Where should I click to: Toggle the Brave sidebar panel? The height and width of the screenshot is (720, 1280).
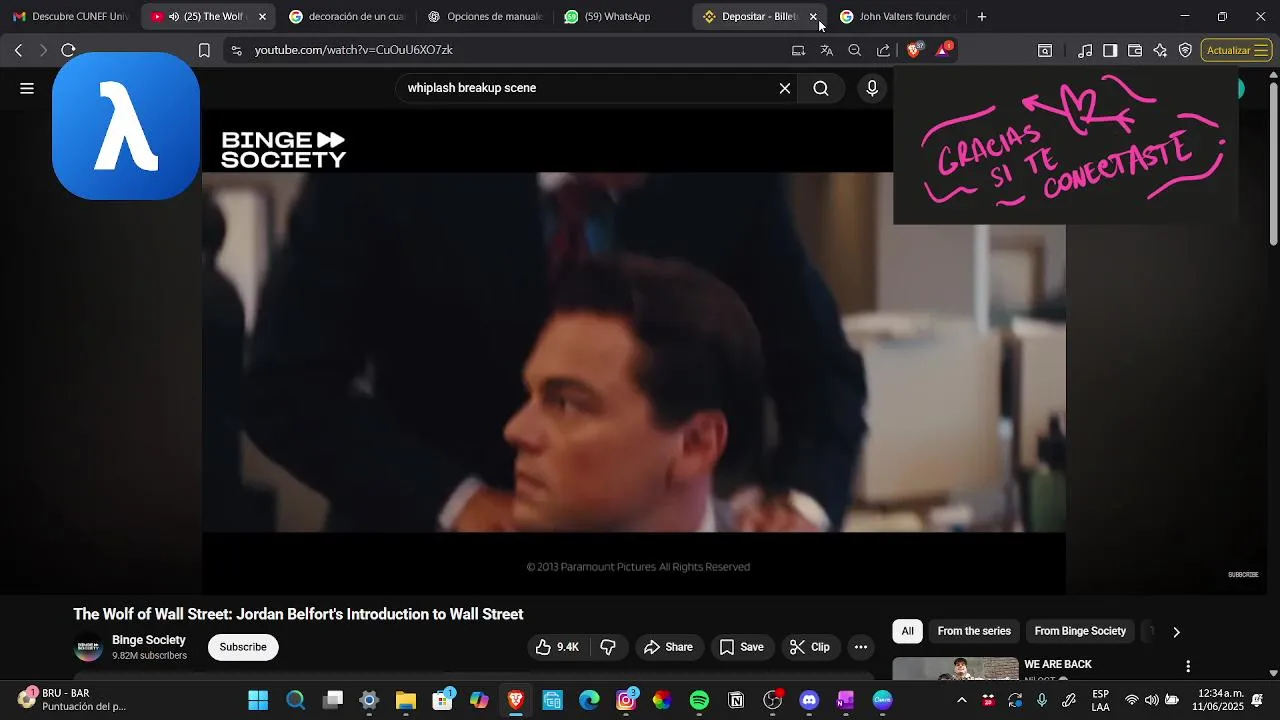coord(1110,50)
